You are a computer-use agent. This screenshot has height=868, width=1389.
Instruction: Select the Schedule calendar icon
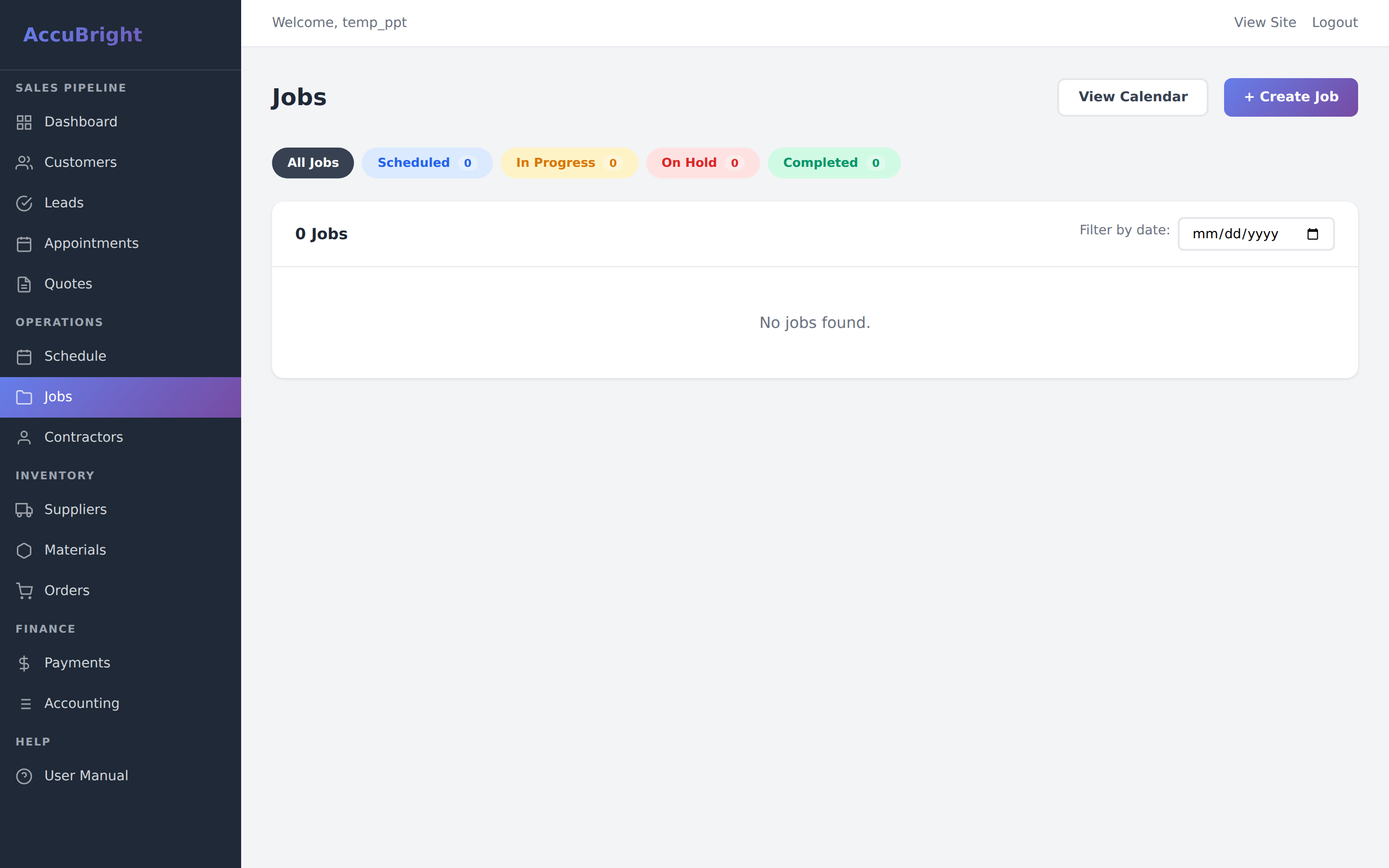(24, 356)
